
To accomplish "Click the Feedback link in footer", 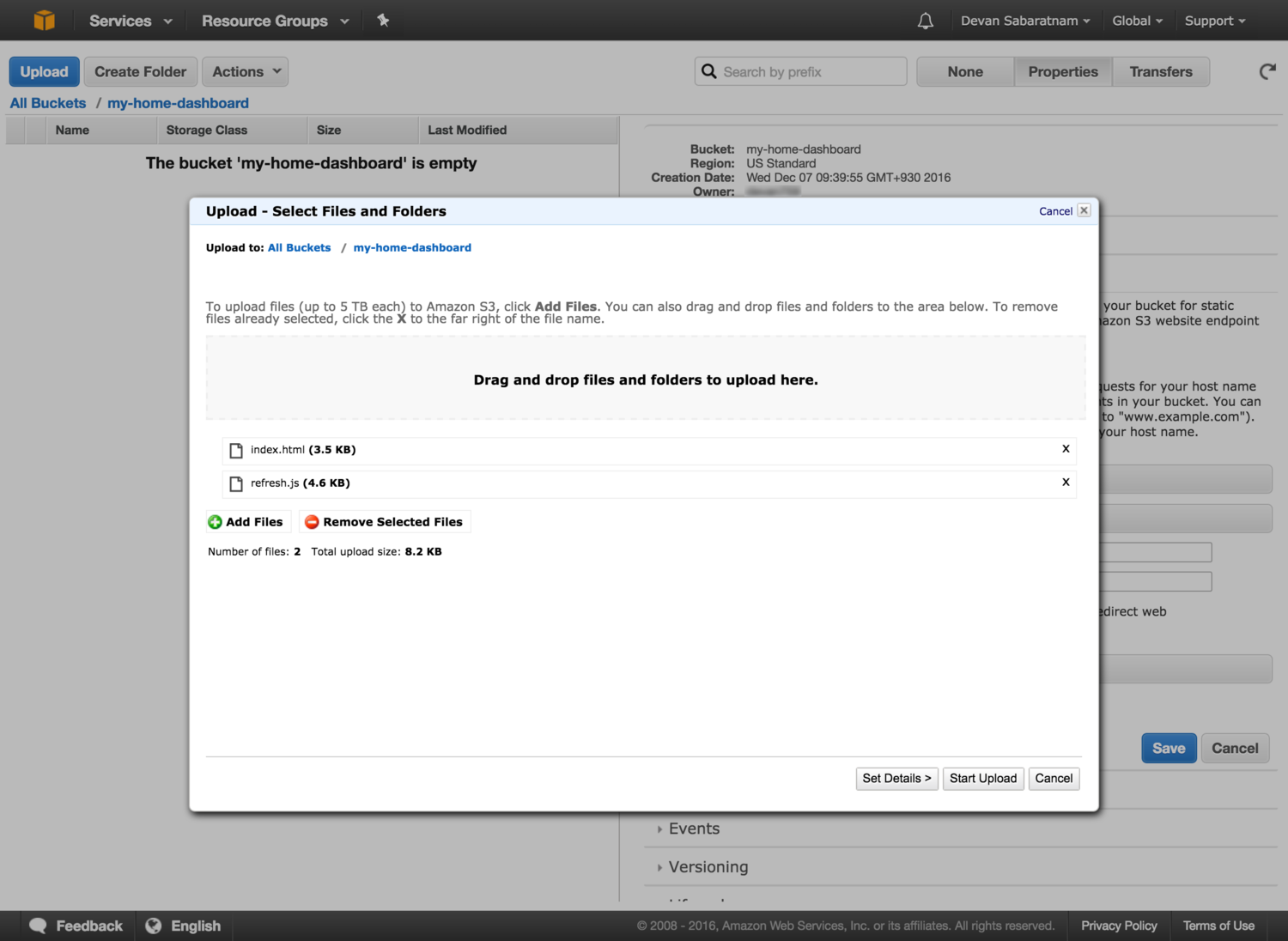I will point(89,926).
